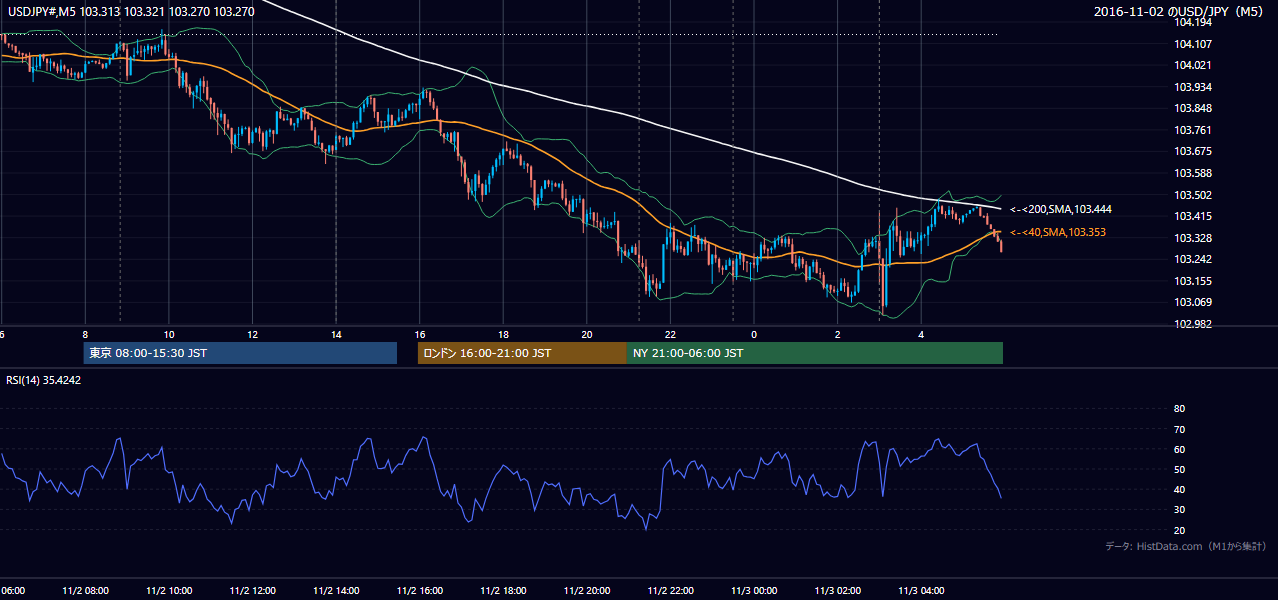Click RSI scale level 70
The height and width of the screenshot is (600, 1278).
(x=1179, y=429)
